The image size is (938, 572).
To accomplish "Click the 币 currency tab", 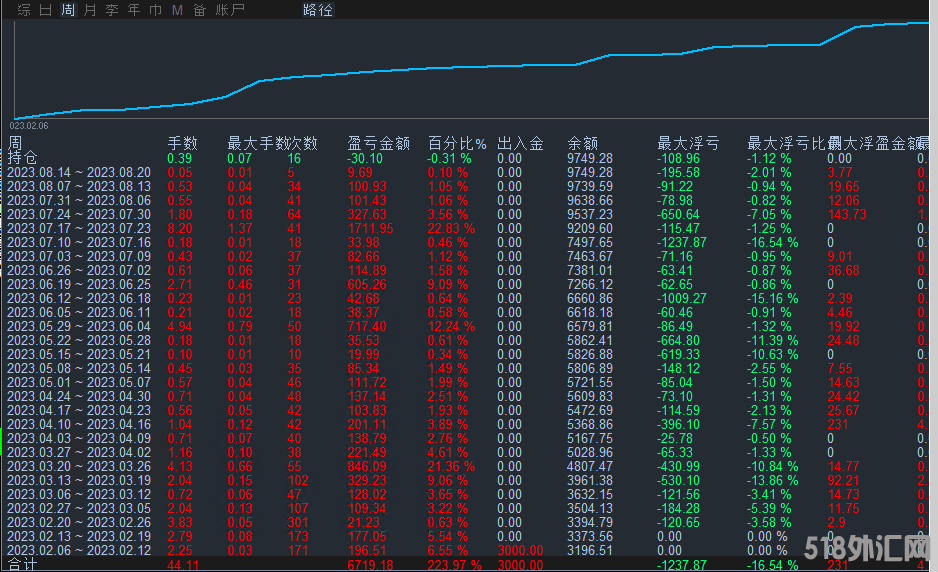I will coord(155,10).
